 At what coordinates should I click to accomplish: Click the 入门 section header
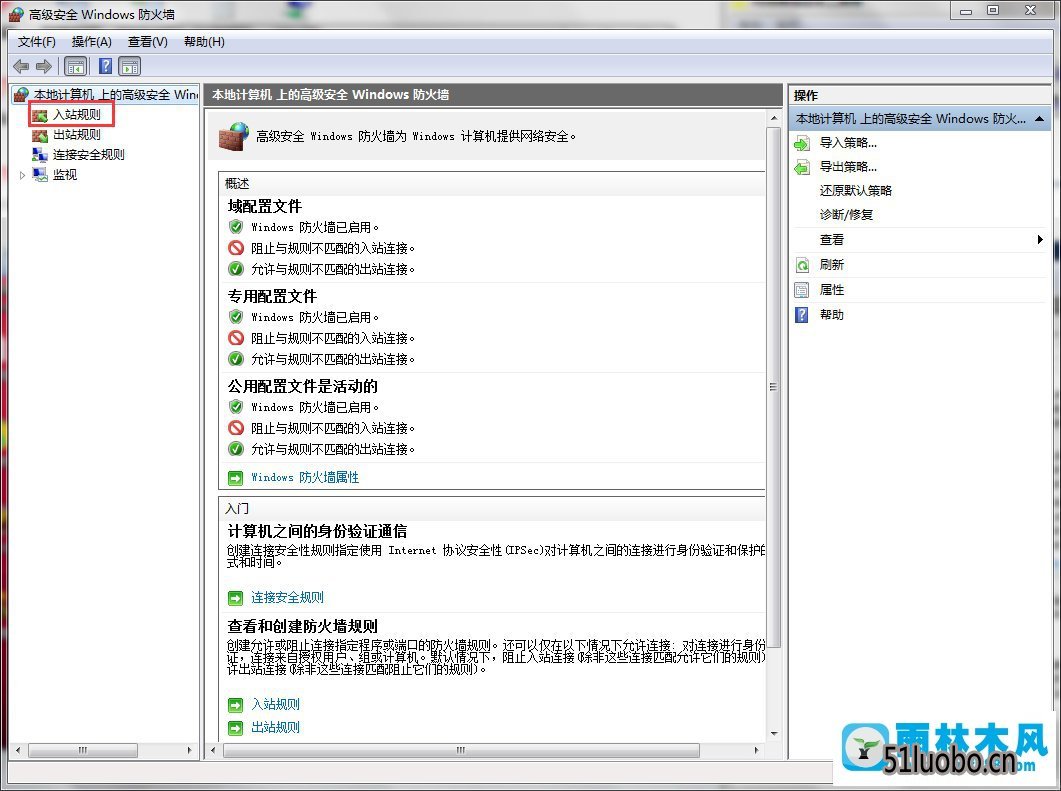pos(237,508)
